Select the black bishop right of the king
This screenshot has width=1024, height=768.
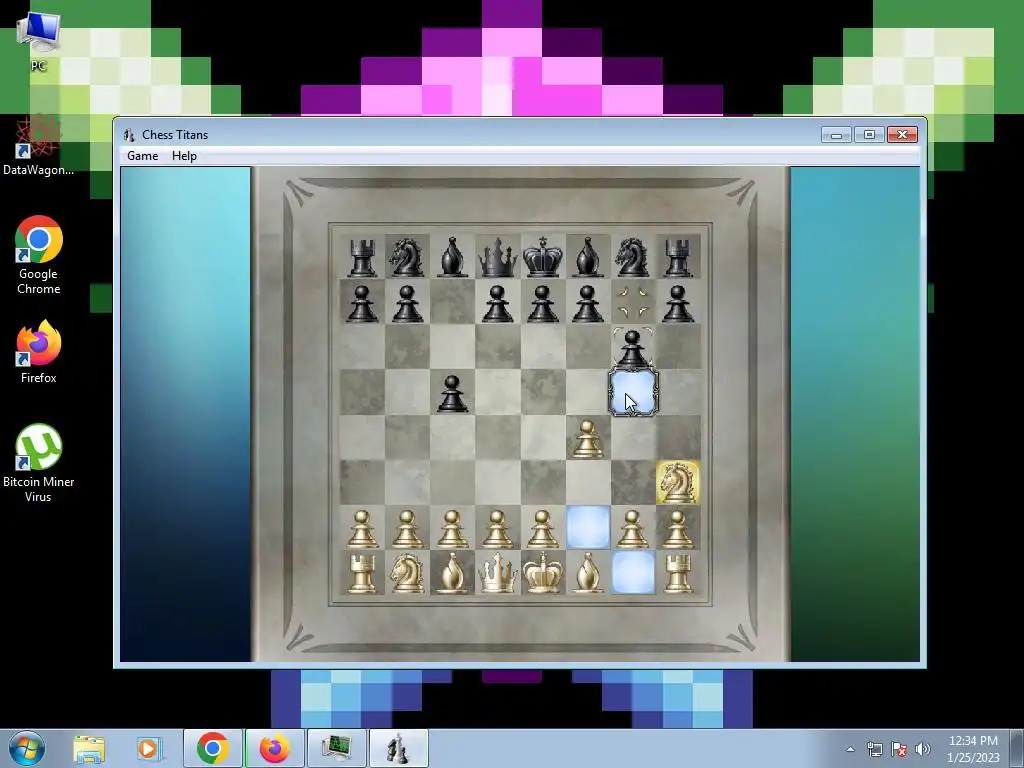click(588, 257)
